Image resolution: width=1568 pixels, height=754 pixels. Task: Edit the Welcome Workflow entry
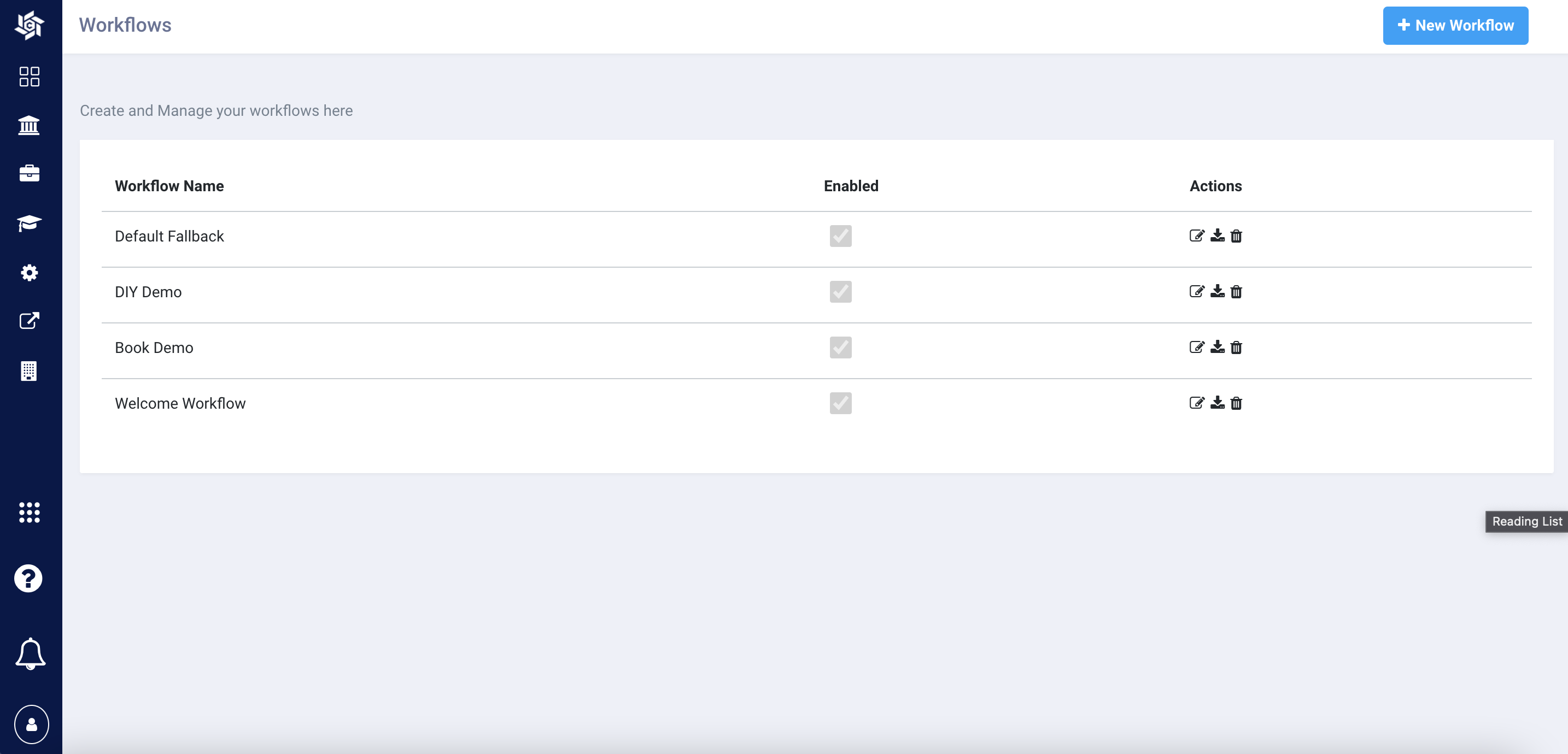click(x=1196, y=403)
